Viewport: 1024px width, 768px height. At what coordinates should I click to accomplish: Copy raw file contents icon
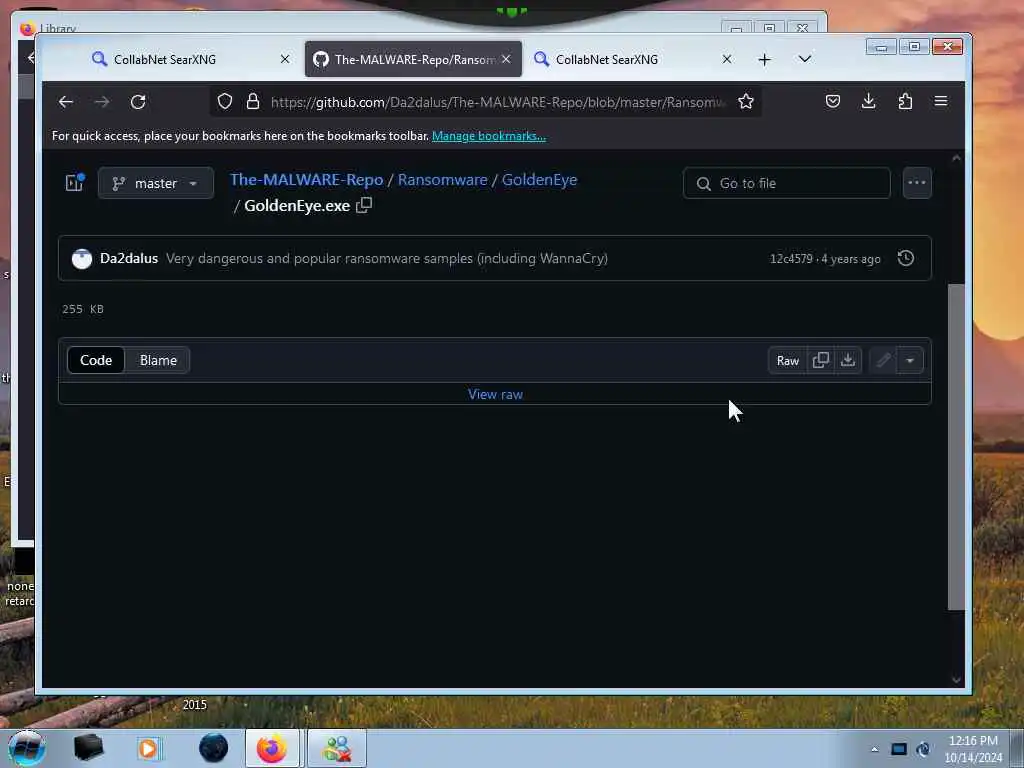tap(821, 360)
